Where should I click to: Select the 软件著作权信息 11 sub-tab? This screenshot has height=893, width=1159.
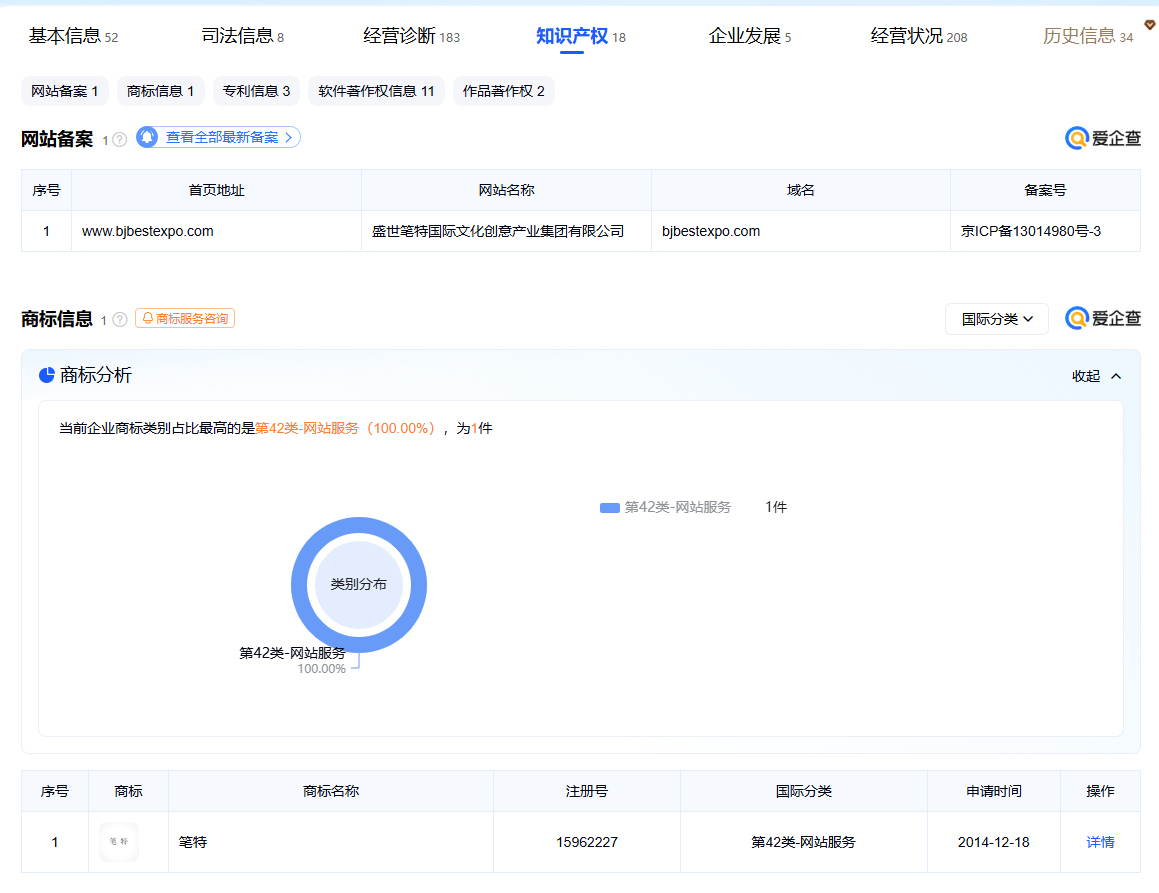coord(376,91)
